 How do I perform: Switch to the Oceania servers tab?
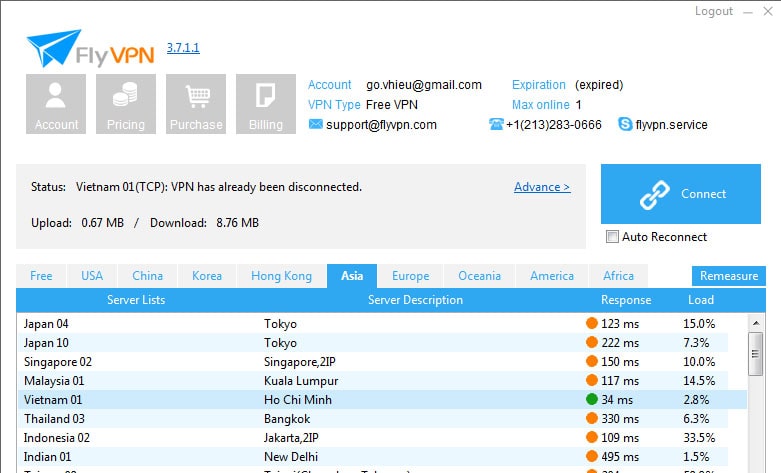tap(480, 276)
